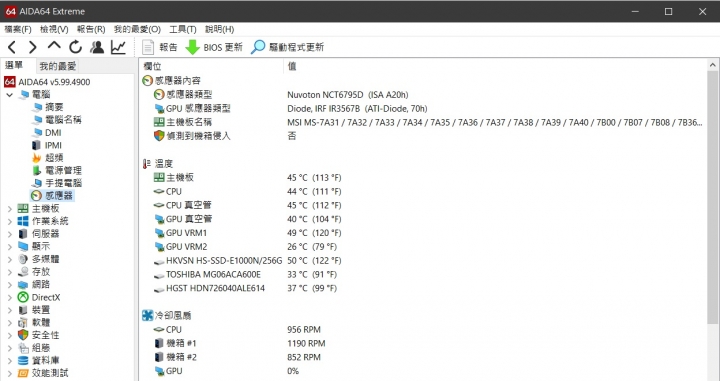This screenshot has height=381, width=720.
Task: Expand the 顯示 tree node
Action: 10,247
